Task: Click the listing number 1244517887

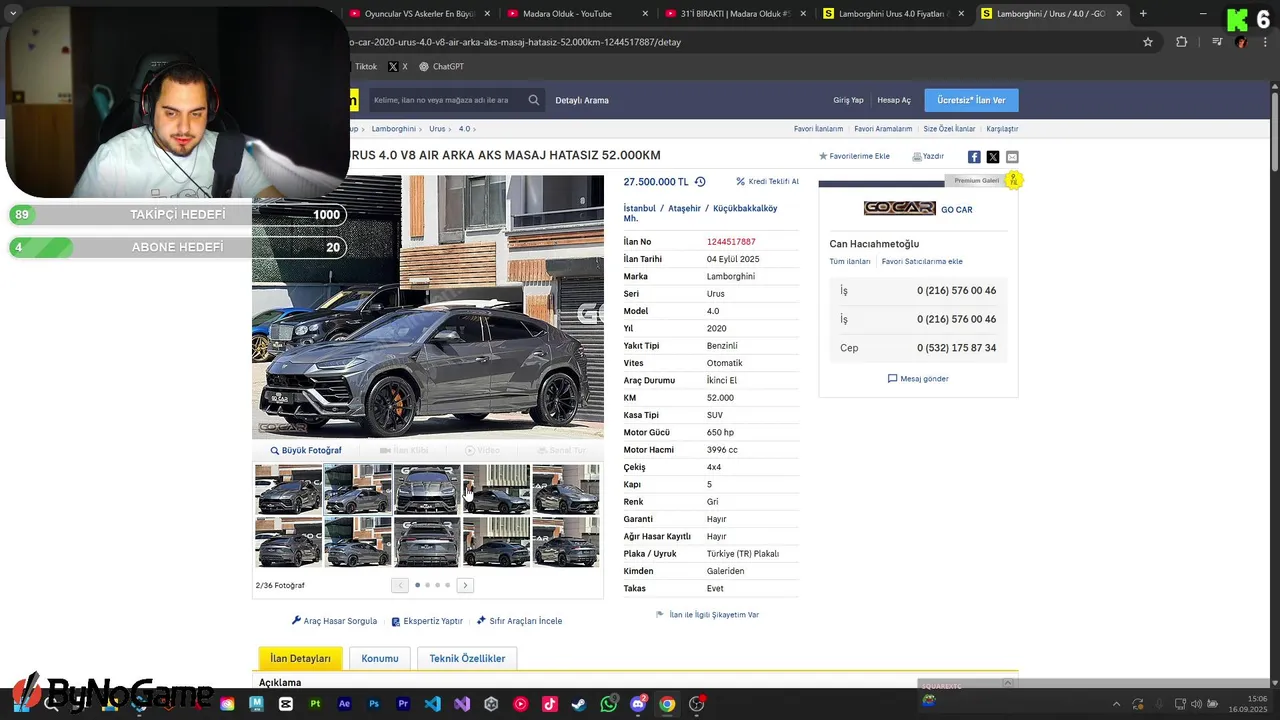Action: click(x=731, y=242)
